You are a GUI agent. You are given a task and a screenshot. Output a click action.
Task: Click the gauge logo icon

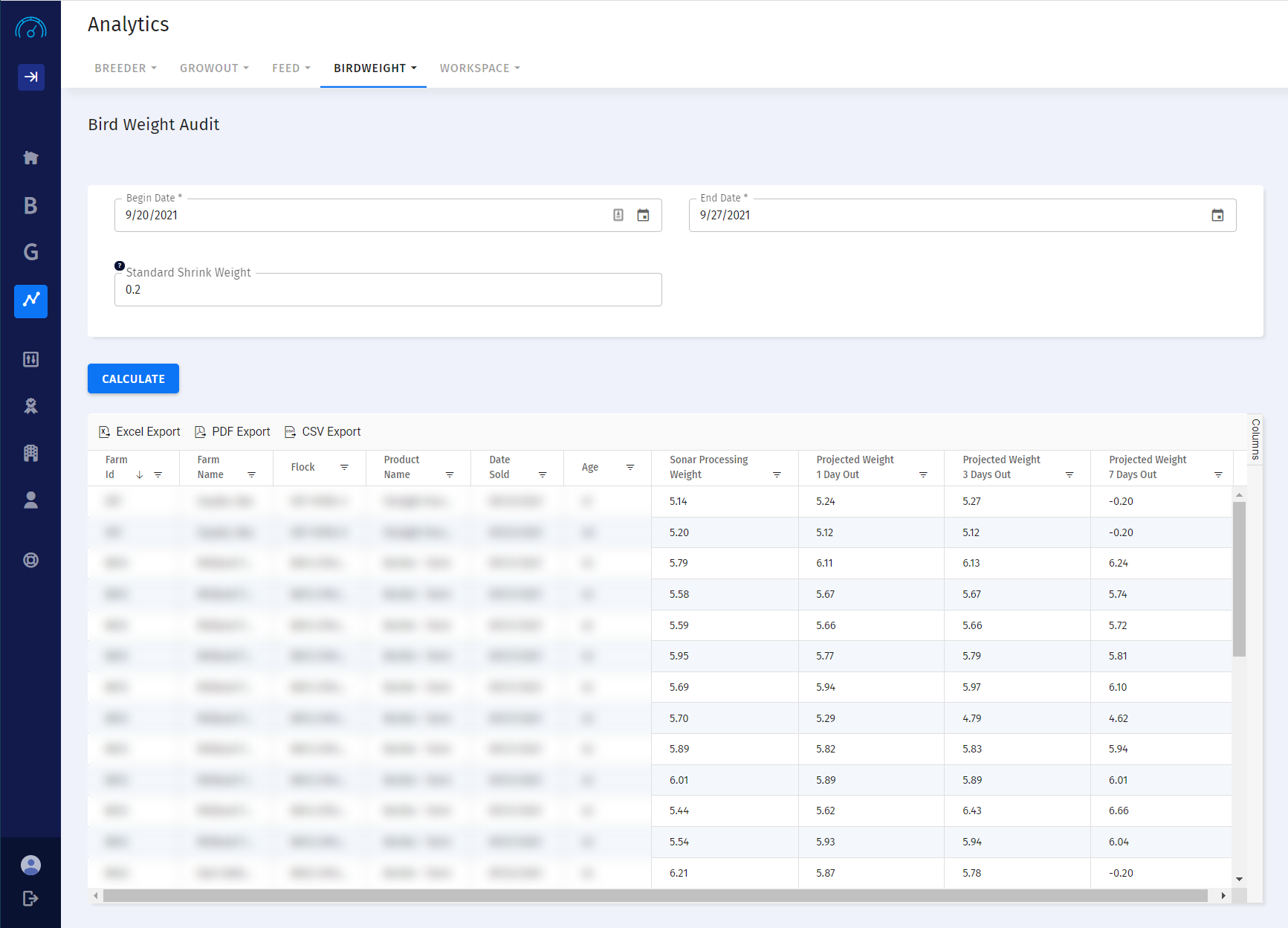click(x=30, y=29)
